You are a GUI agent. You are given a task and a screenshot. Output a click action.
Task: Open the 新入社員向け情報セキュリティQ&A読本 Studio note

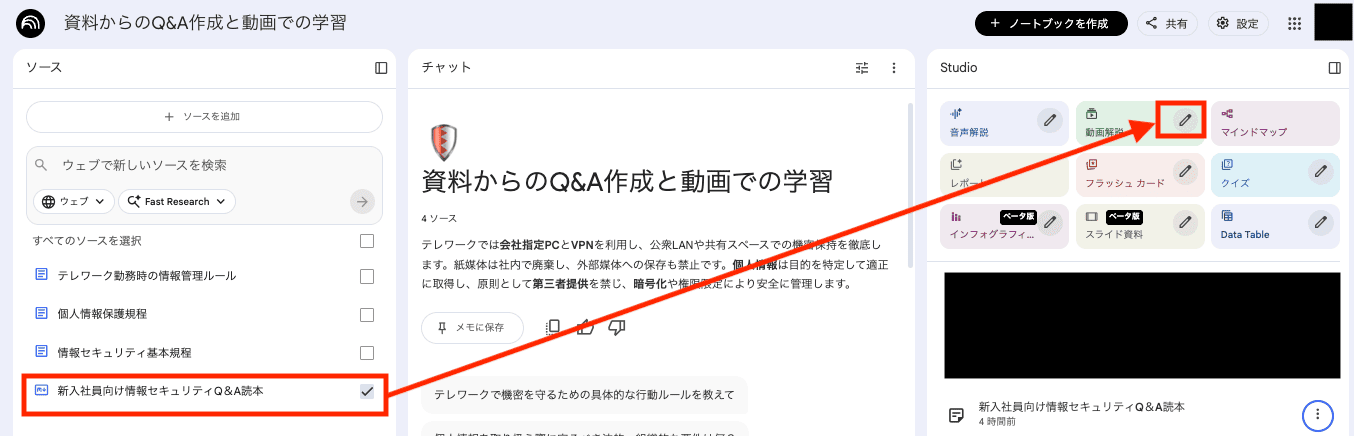click(x=1082, y=407)
